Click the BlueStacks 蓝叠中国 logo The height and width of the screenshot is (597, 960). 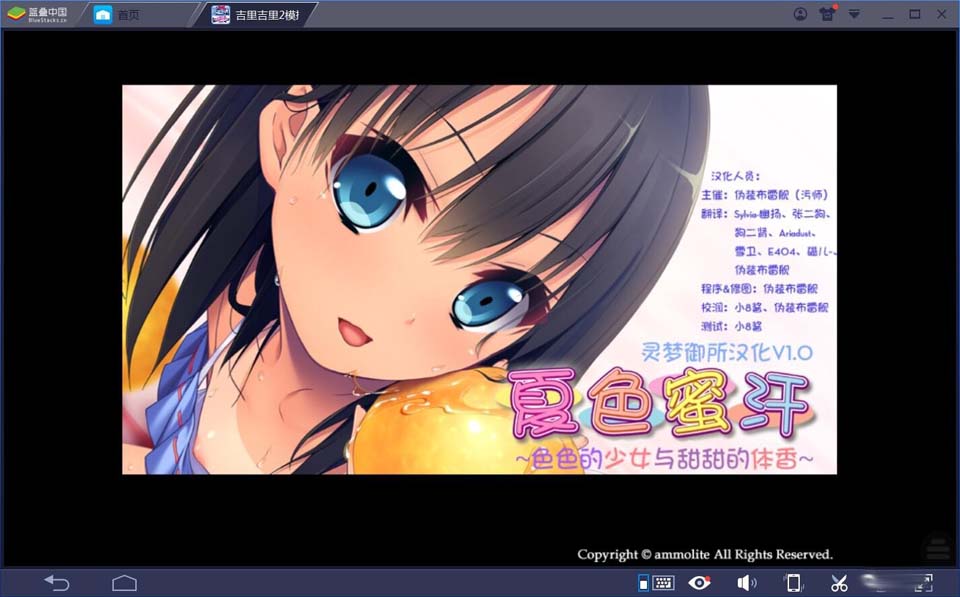pyautogui.click(x=38, y=15)
